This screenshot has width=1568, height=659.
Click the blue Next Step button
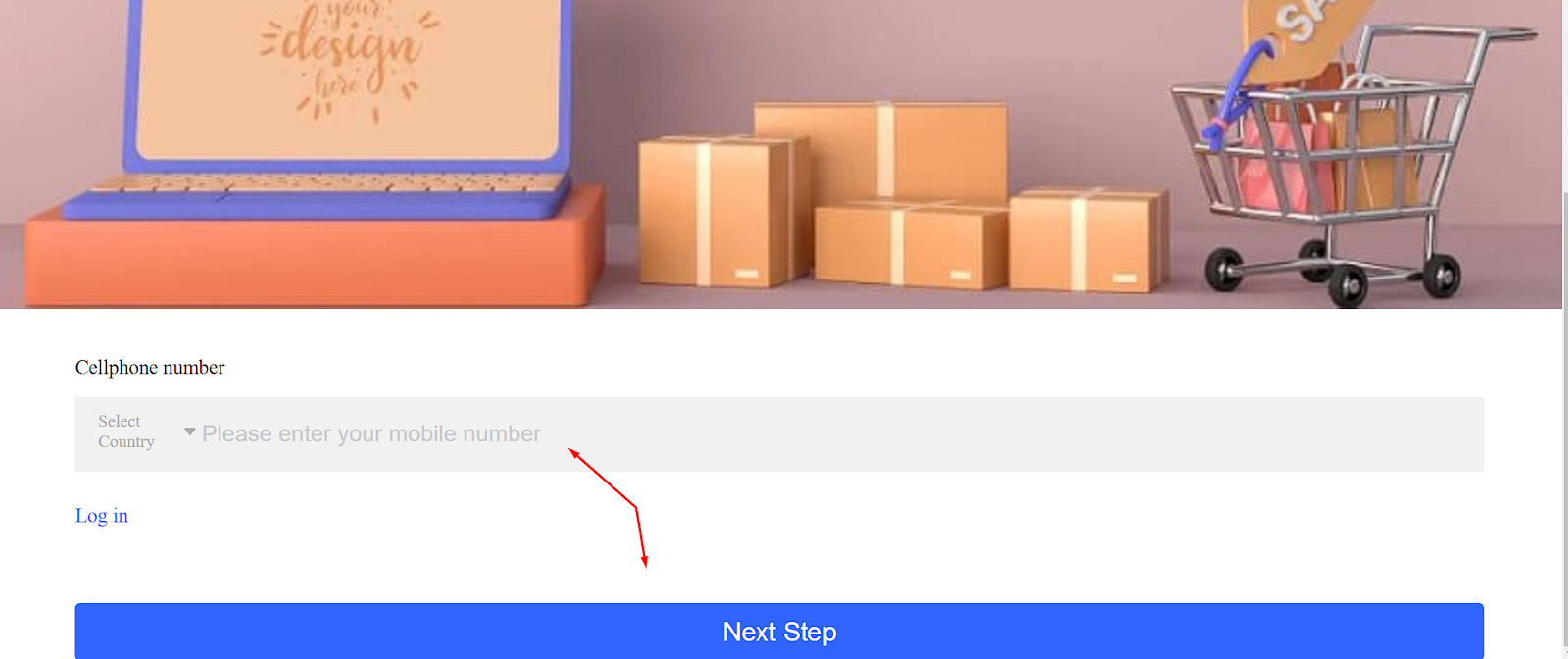(779, 632)
